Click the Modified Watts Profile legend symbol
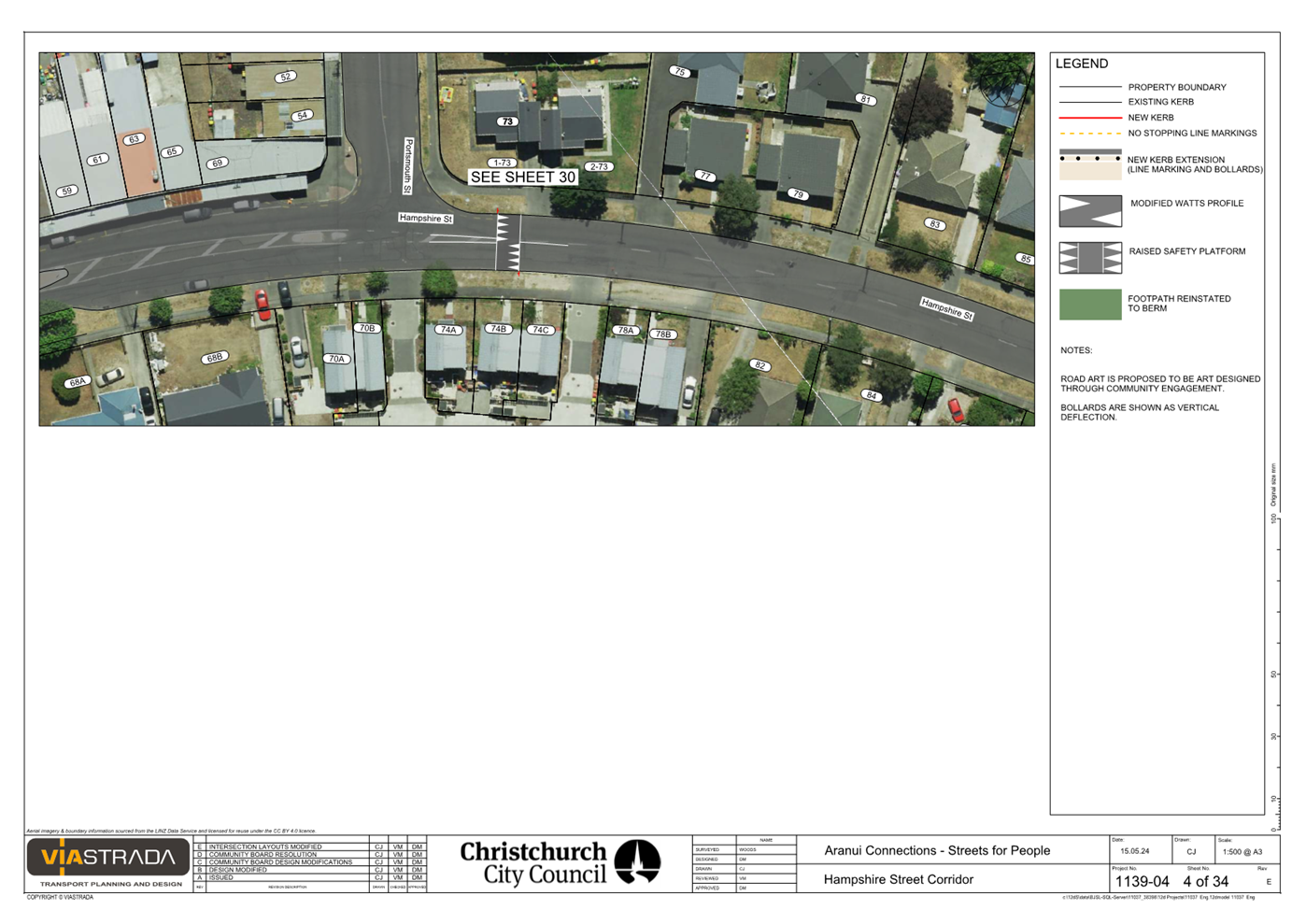Screen dimensions: 1306x924 point(1090,210)
